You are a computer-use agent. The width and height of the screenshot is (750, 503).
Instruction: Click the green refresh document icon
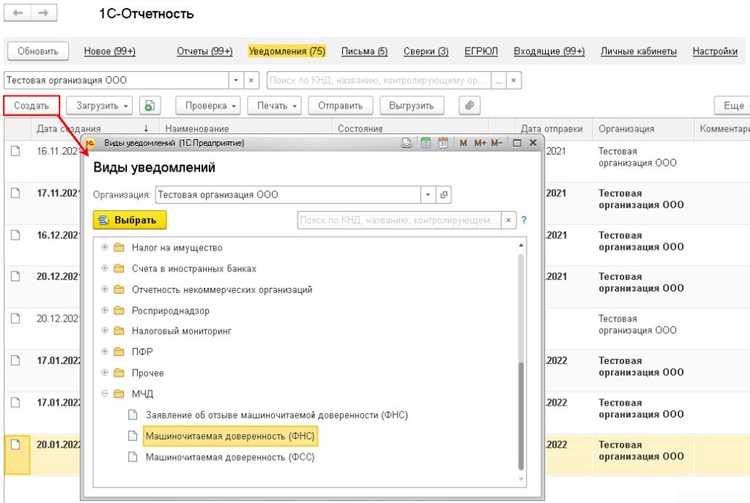coord(150,106)
